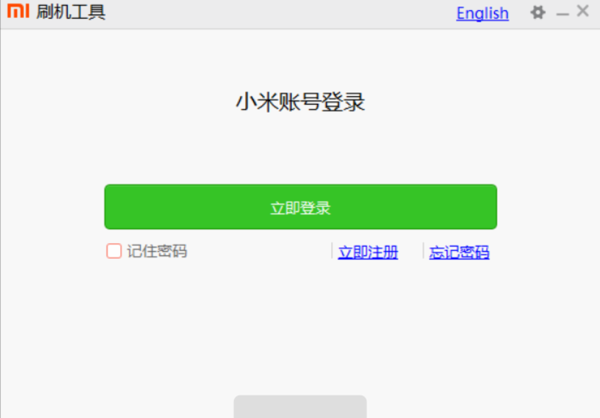Viewport: 600px width, 418px height.
Task: Click the orange Mi logo
Action: point(18,11)
